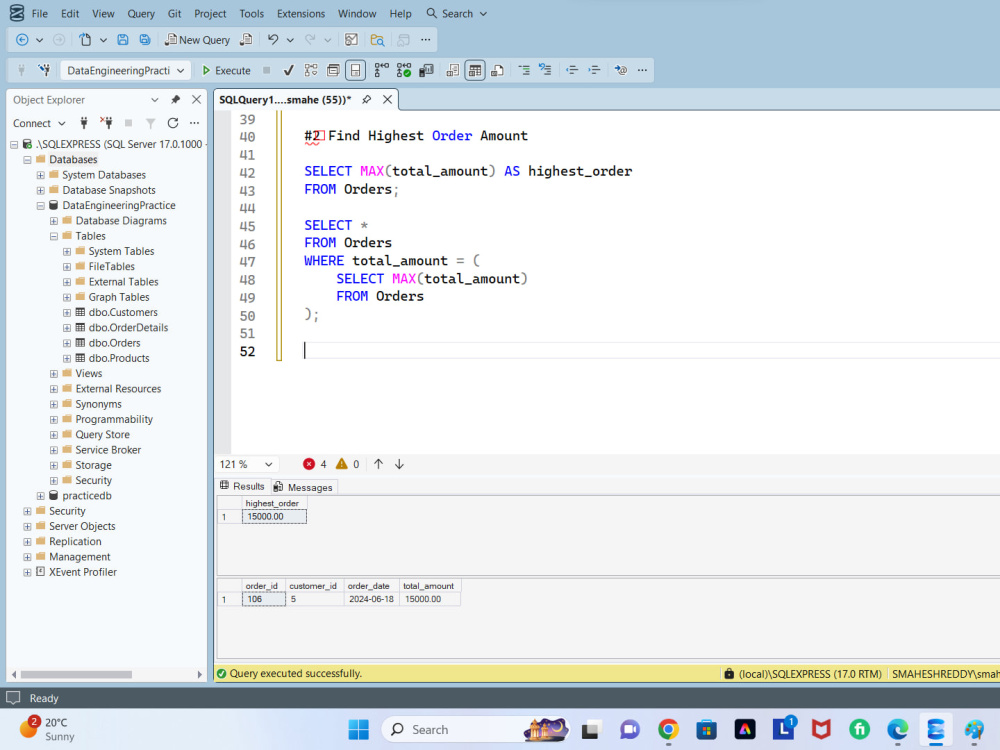Click the Disconnect icon in Object Explorer
This screenshot has width=1000, height=750.
[106, 123]
